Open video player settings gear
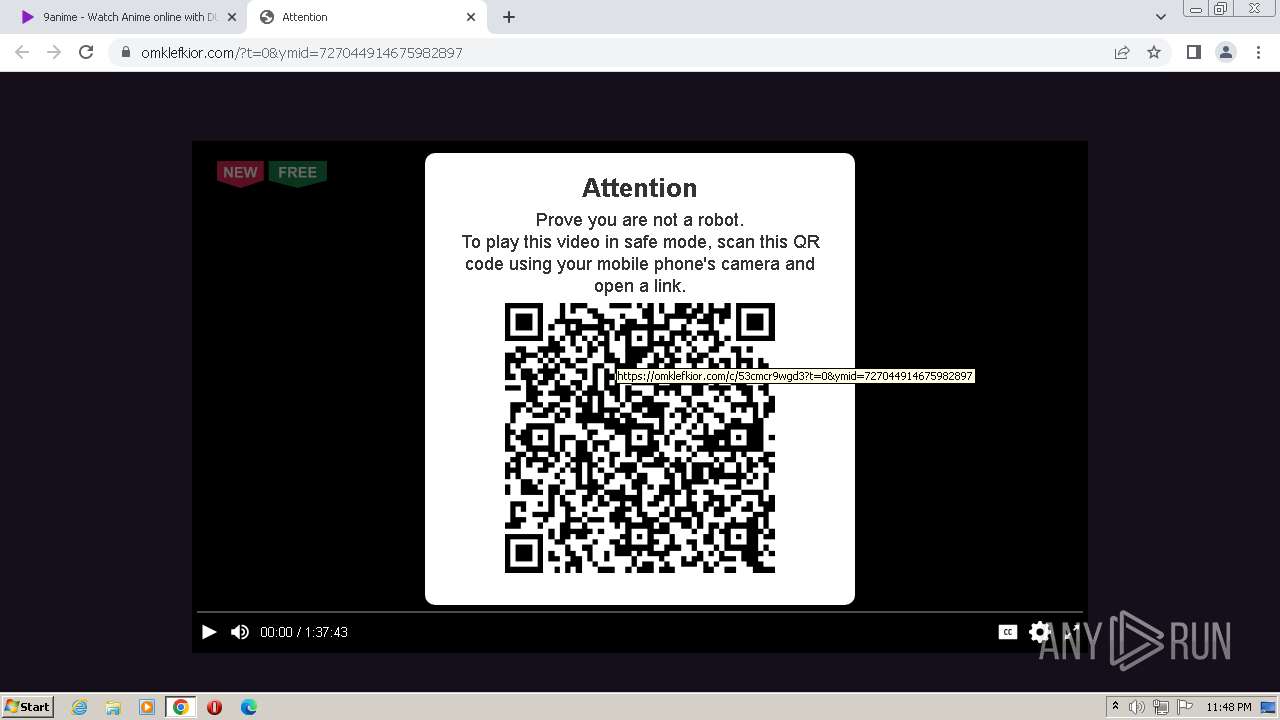 [1040, 632]
